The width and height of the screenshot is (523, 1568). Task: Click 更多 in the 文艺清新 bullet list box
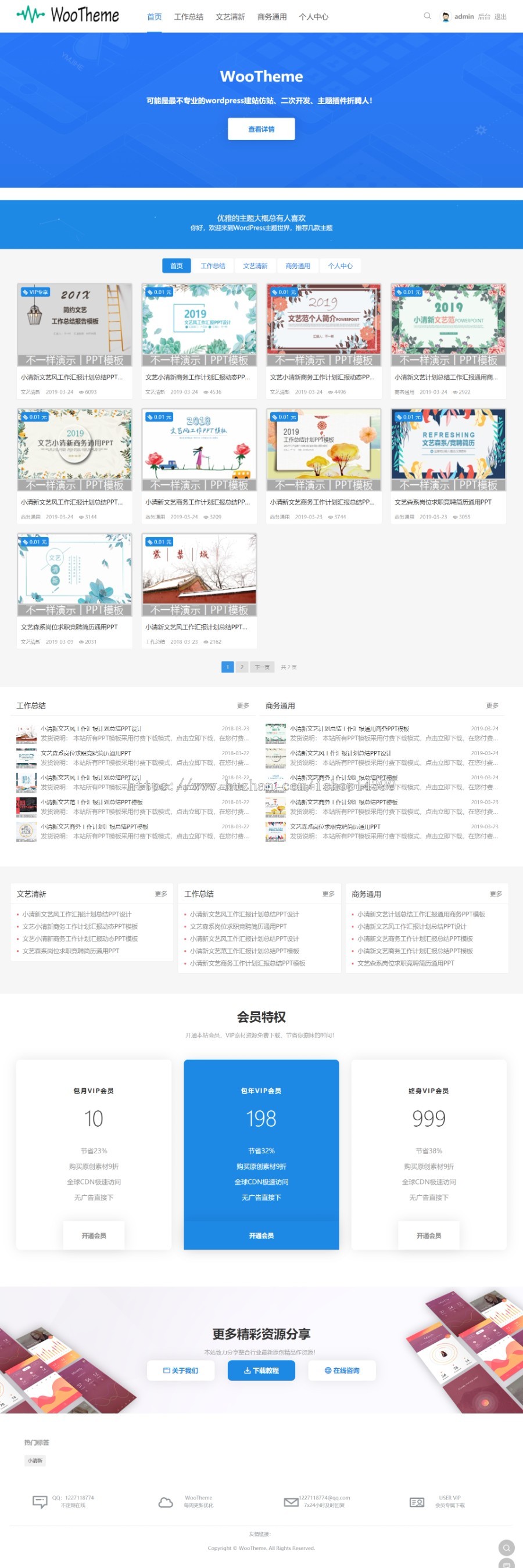pos(161,894)
